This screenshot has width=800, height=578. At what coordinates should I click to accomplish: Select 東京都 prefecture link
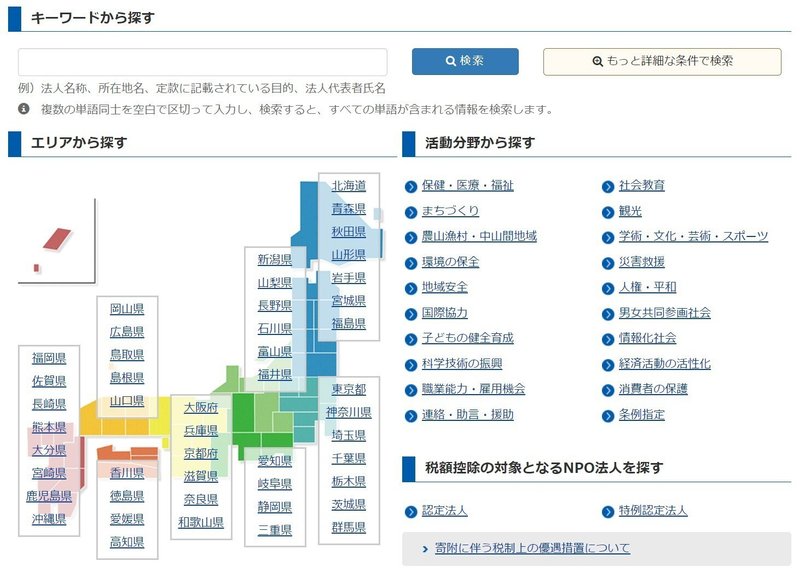click(x=349, y=390)
